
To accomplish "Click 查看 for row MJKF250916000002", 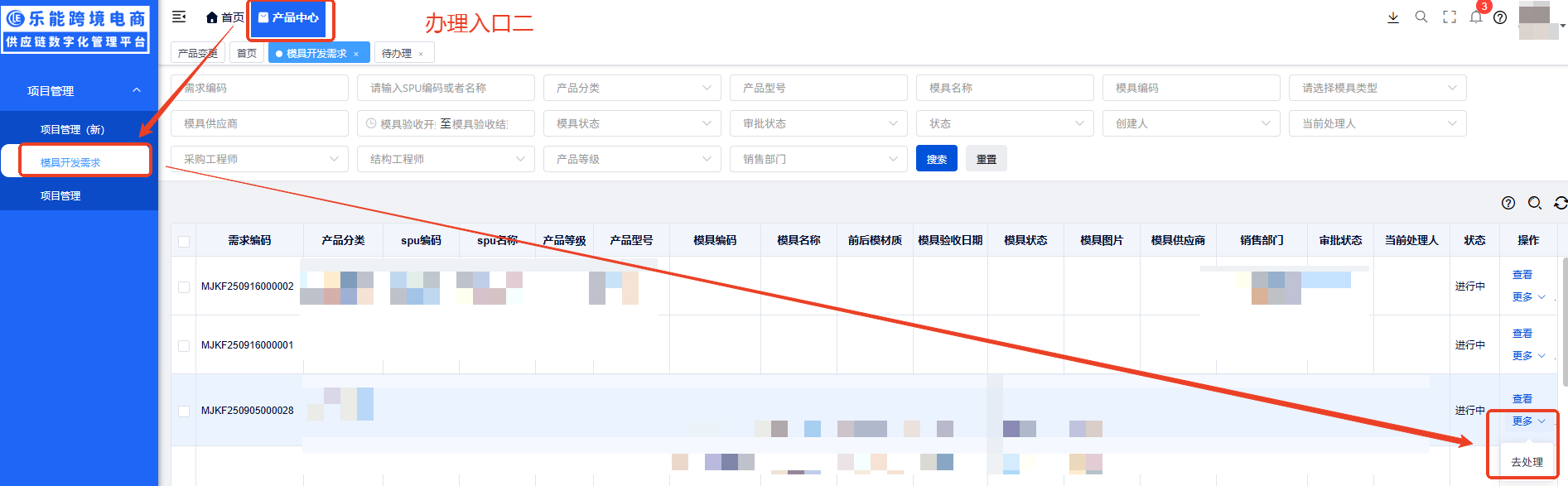I will [x=1522, y=275].
